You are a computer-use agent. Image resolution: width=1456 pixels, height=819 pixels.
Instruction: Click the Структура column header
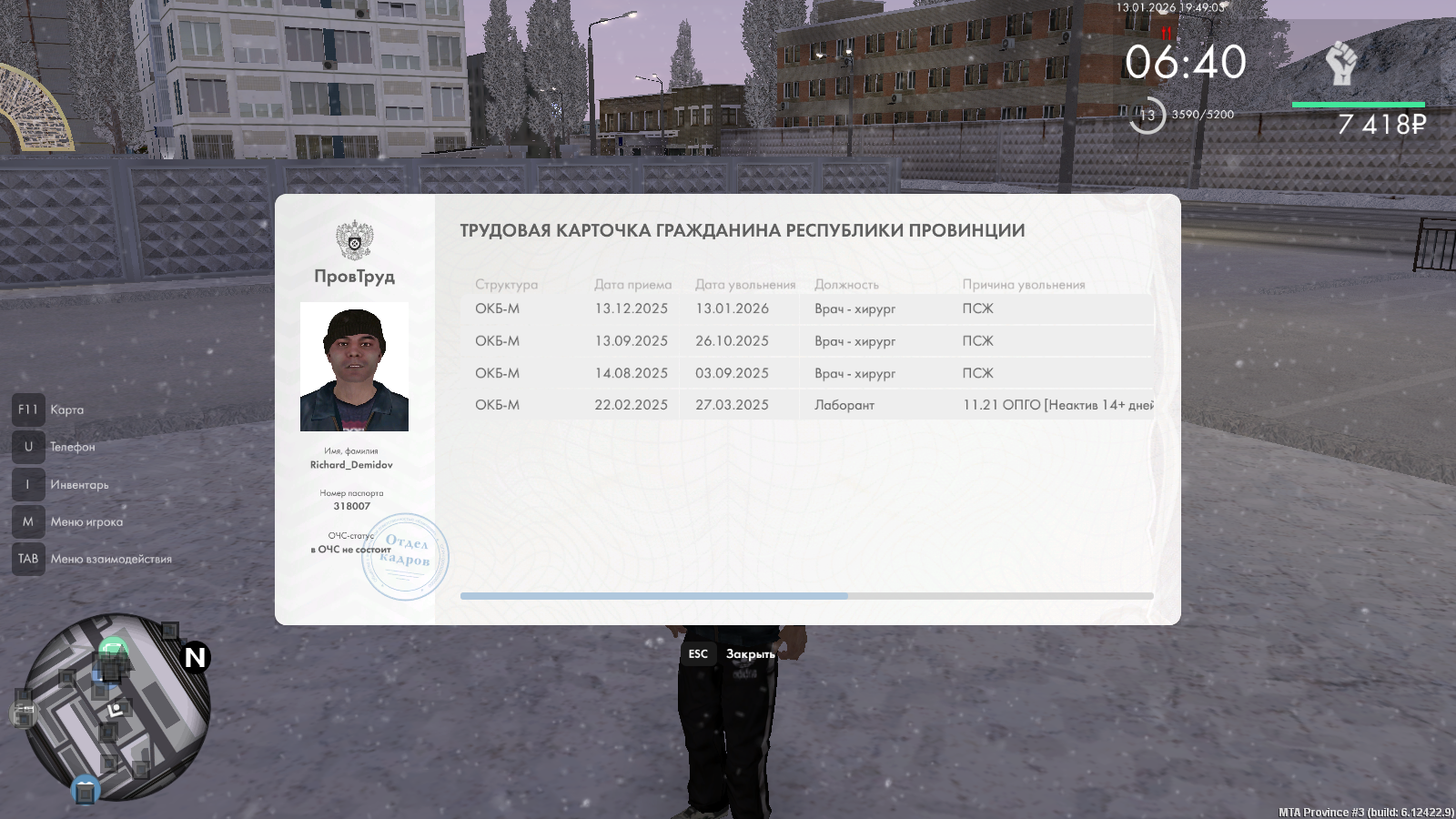click(506, 285)
